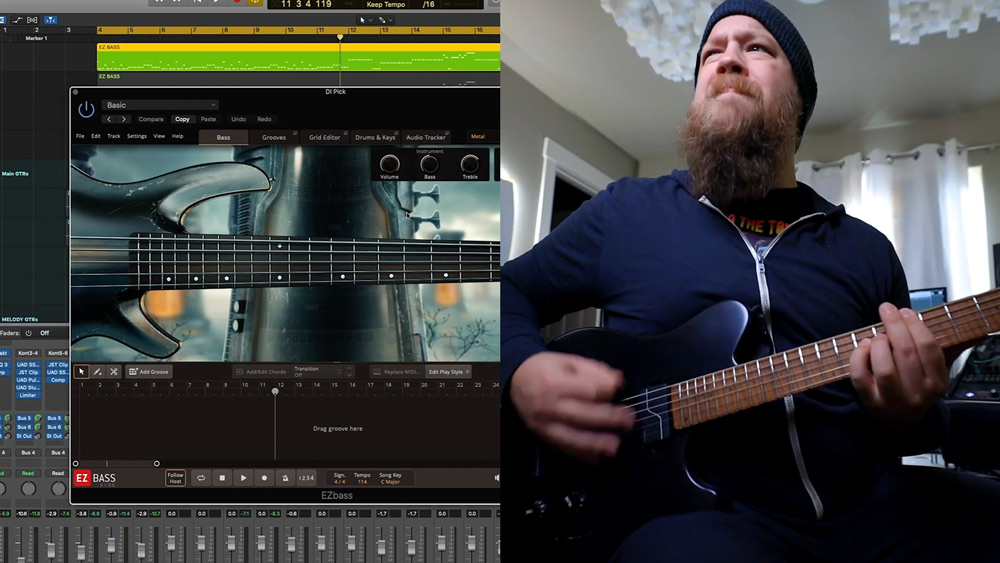Adjust the instrument Treble knob
This screenshot has height=563, width=1000.
(x=470, y=164)
